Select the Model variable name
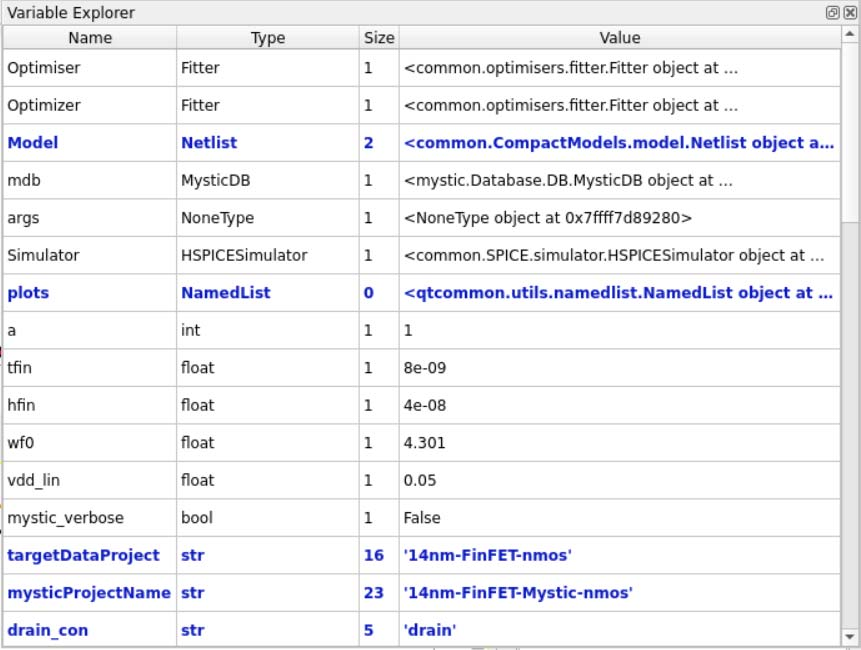This screenshot has width=861, height=650. (x=33, y=143)
